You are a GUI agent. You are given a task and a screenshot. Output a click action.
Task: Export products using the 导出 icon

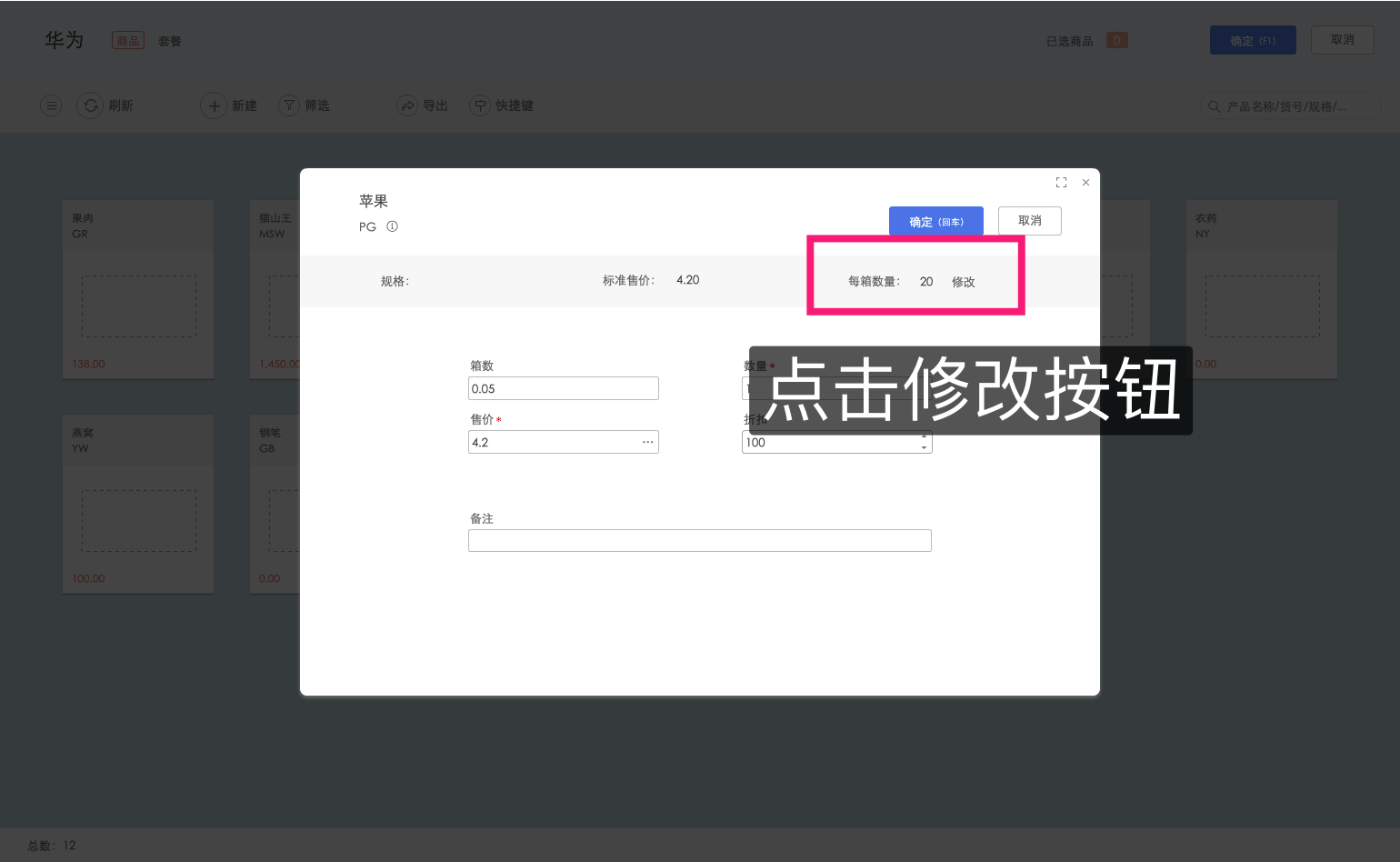(x=407, y=105)
